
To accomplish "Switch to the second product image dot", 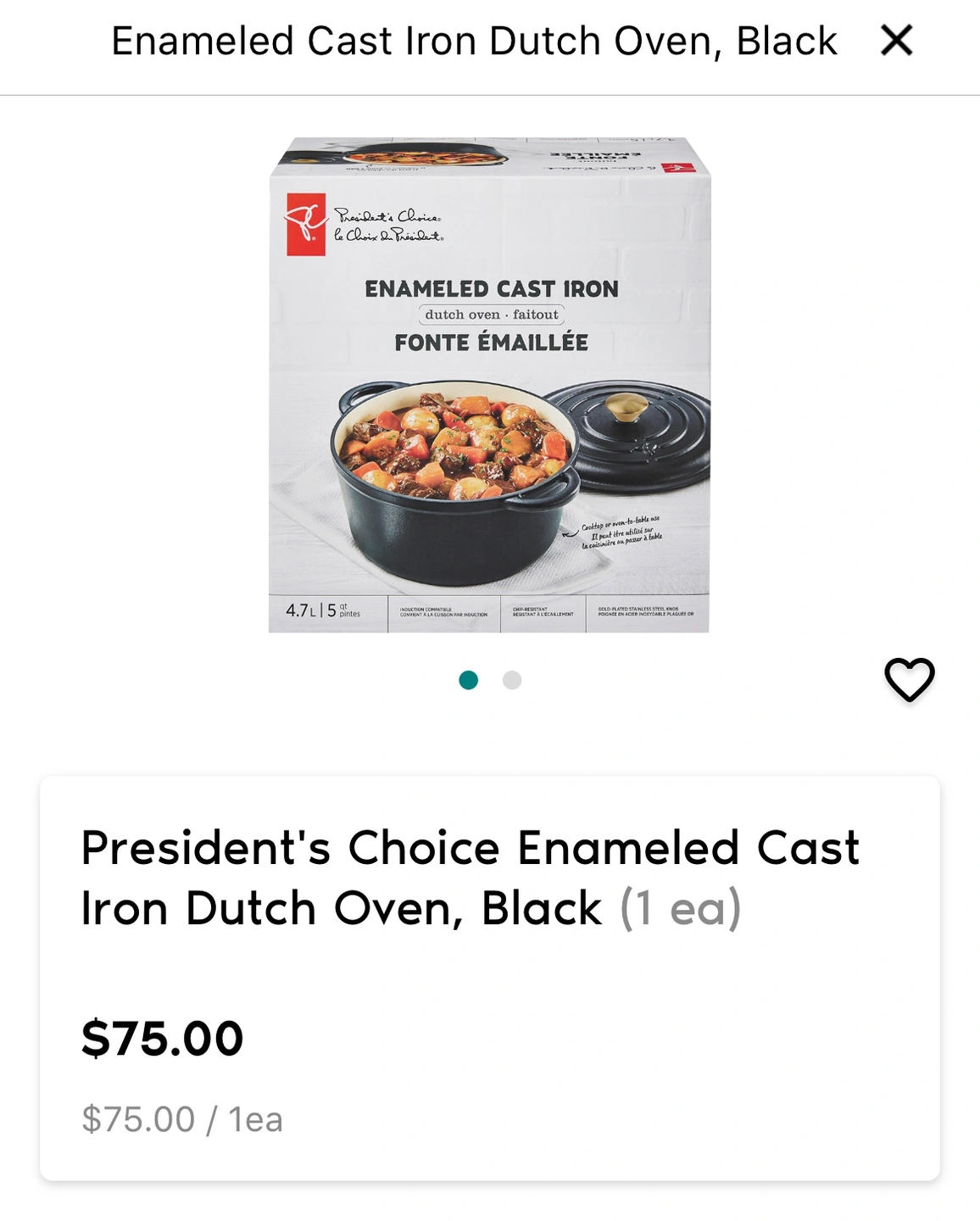I will (x=512, y=680).
